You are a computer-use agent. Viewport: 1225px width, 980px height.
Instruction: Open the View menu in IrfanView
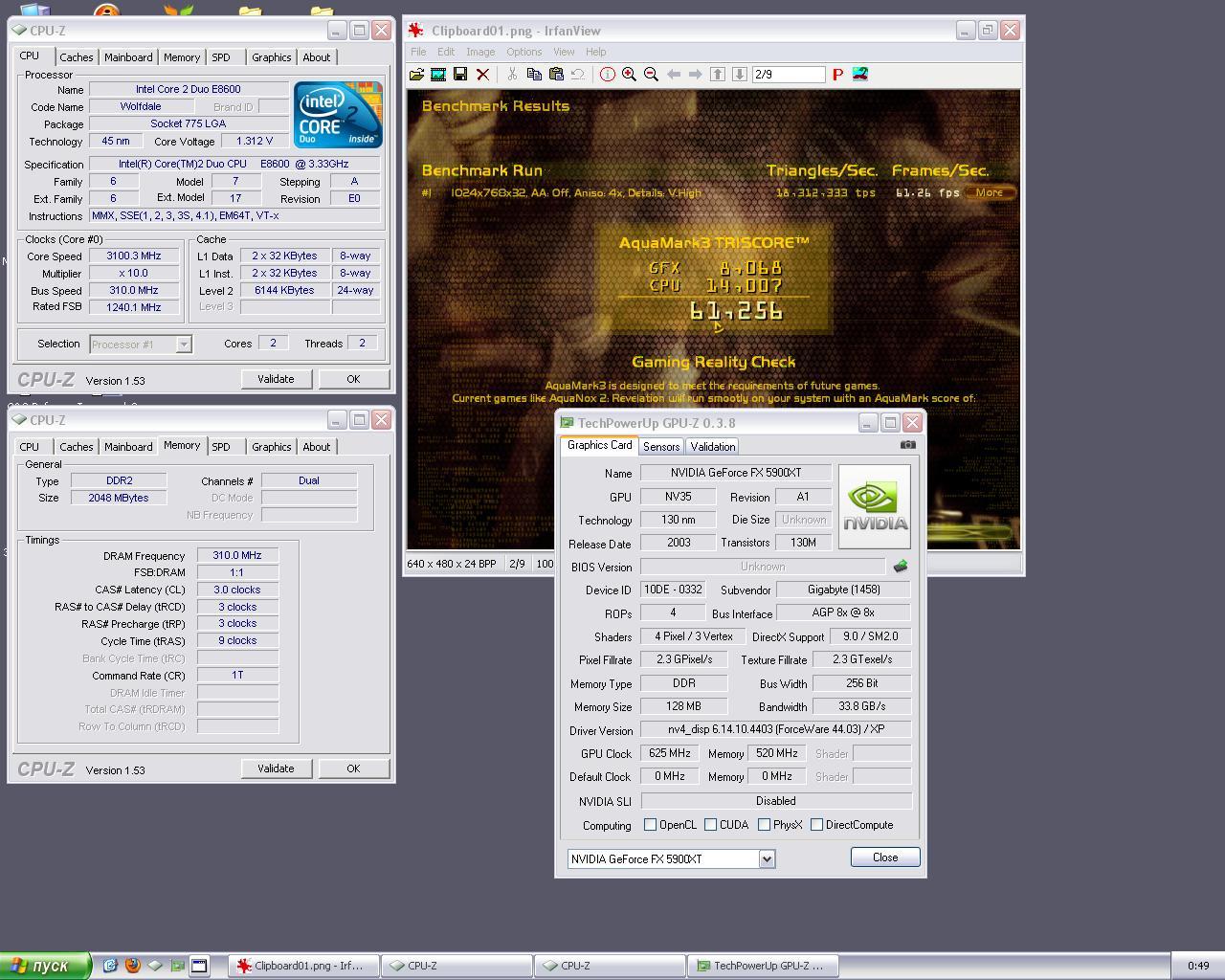[x=564, y=52]
